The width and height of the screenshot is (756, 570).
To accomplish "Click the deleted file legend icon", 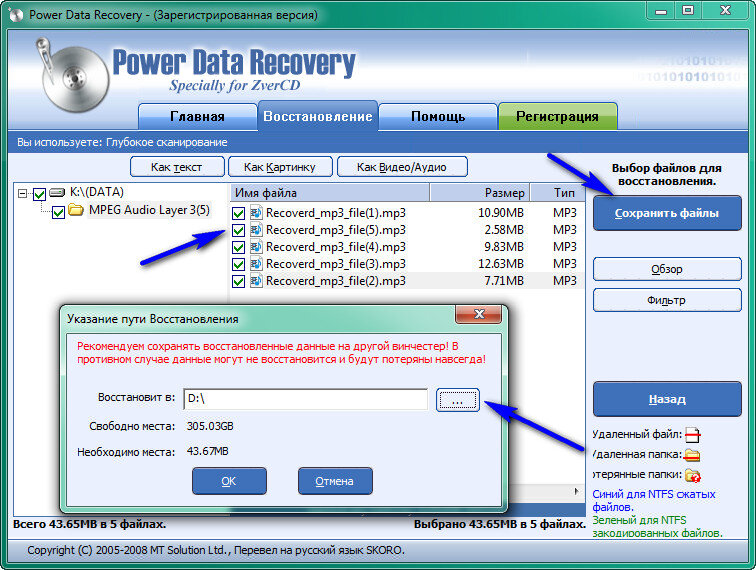I will click(693, 434).
